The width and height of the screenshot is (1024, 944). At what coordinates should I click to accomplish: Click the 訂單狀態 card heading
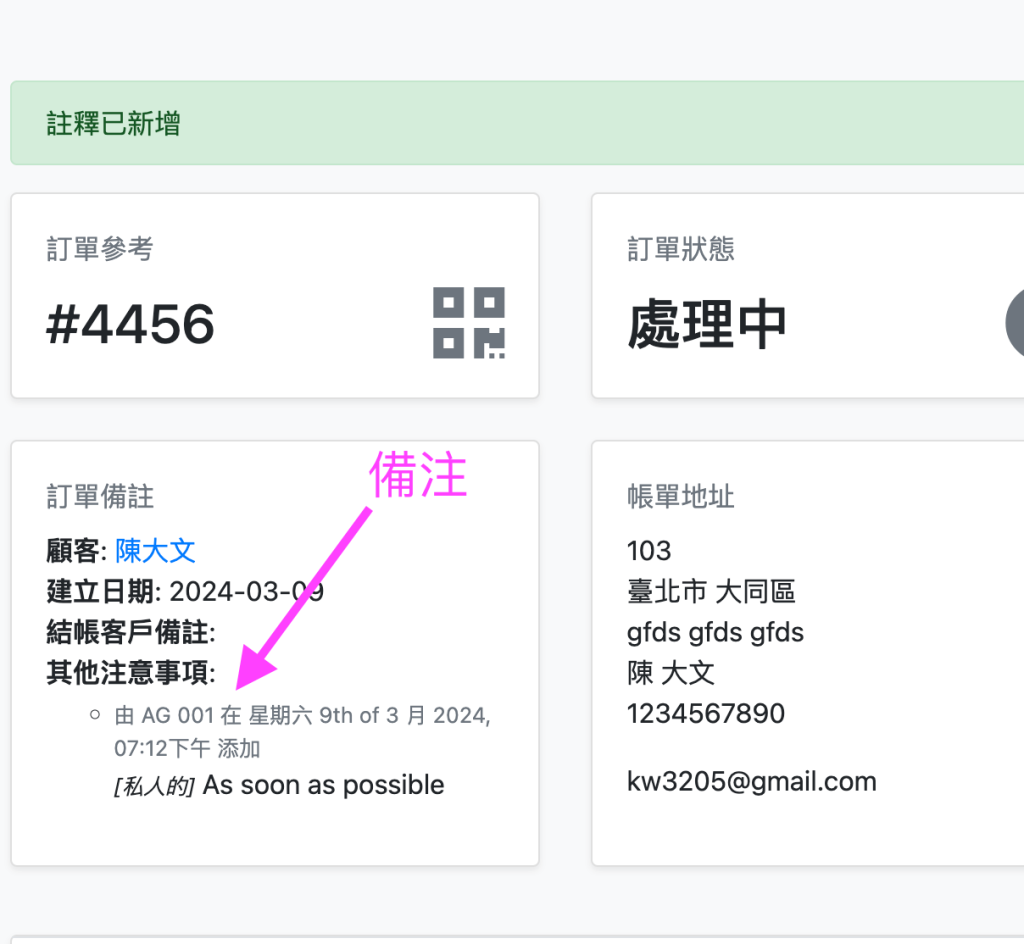pos(681,249)
